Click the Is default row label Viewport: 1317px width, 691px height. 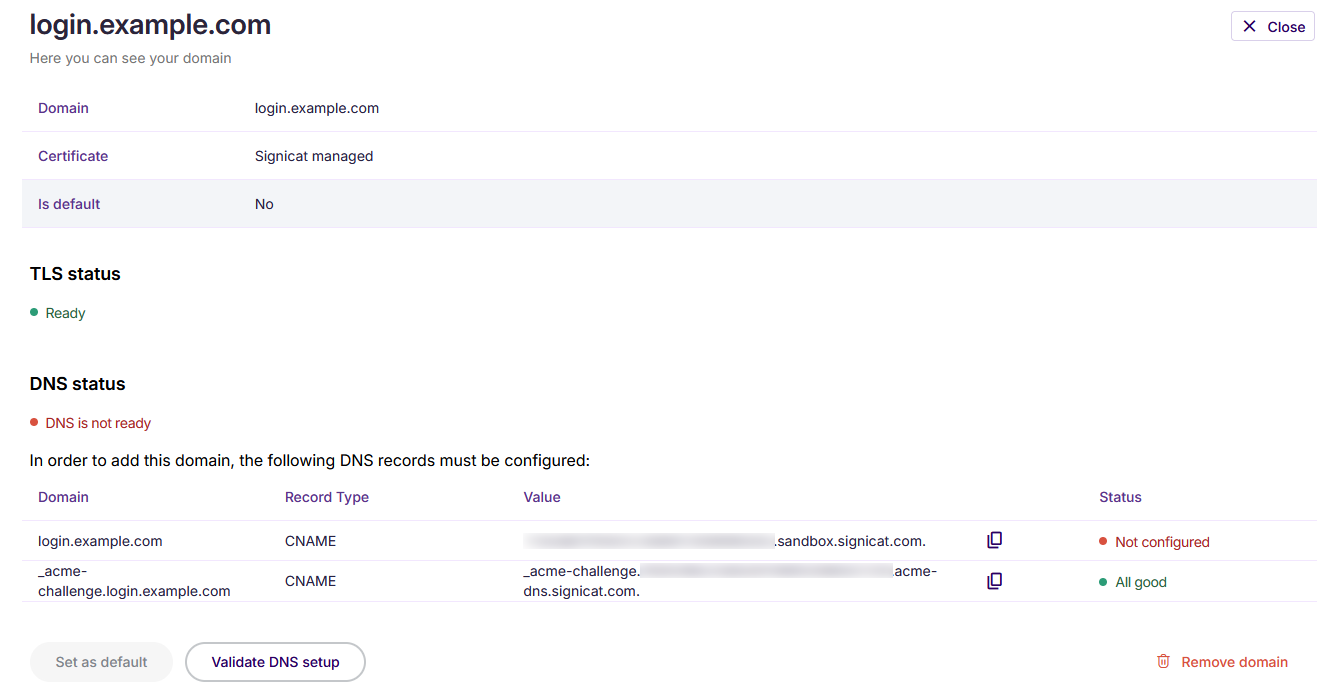coord(68,203)
